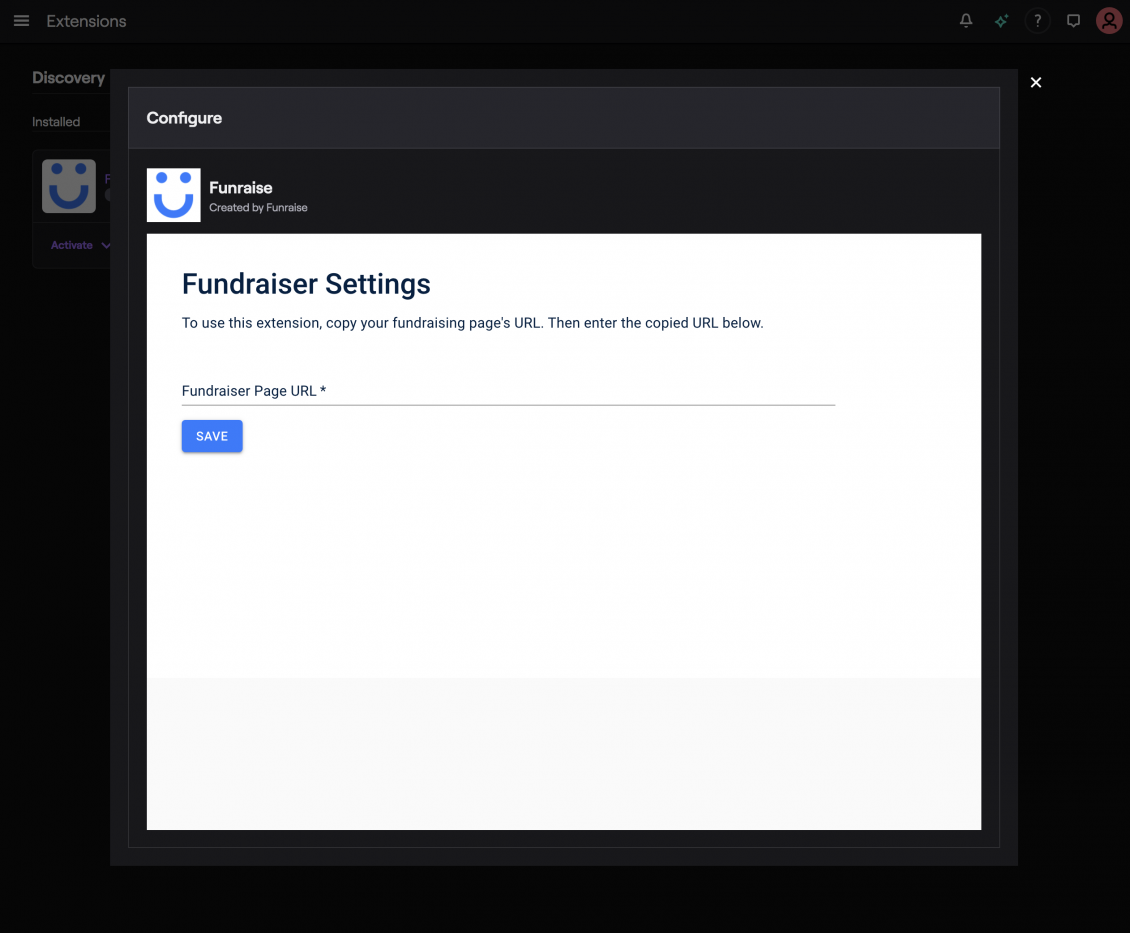The height and width of the screenshot is (933, 1130).
Task: Expand the Activate dropdown
Action: coord(80,245)
